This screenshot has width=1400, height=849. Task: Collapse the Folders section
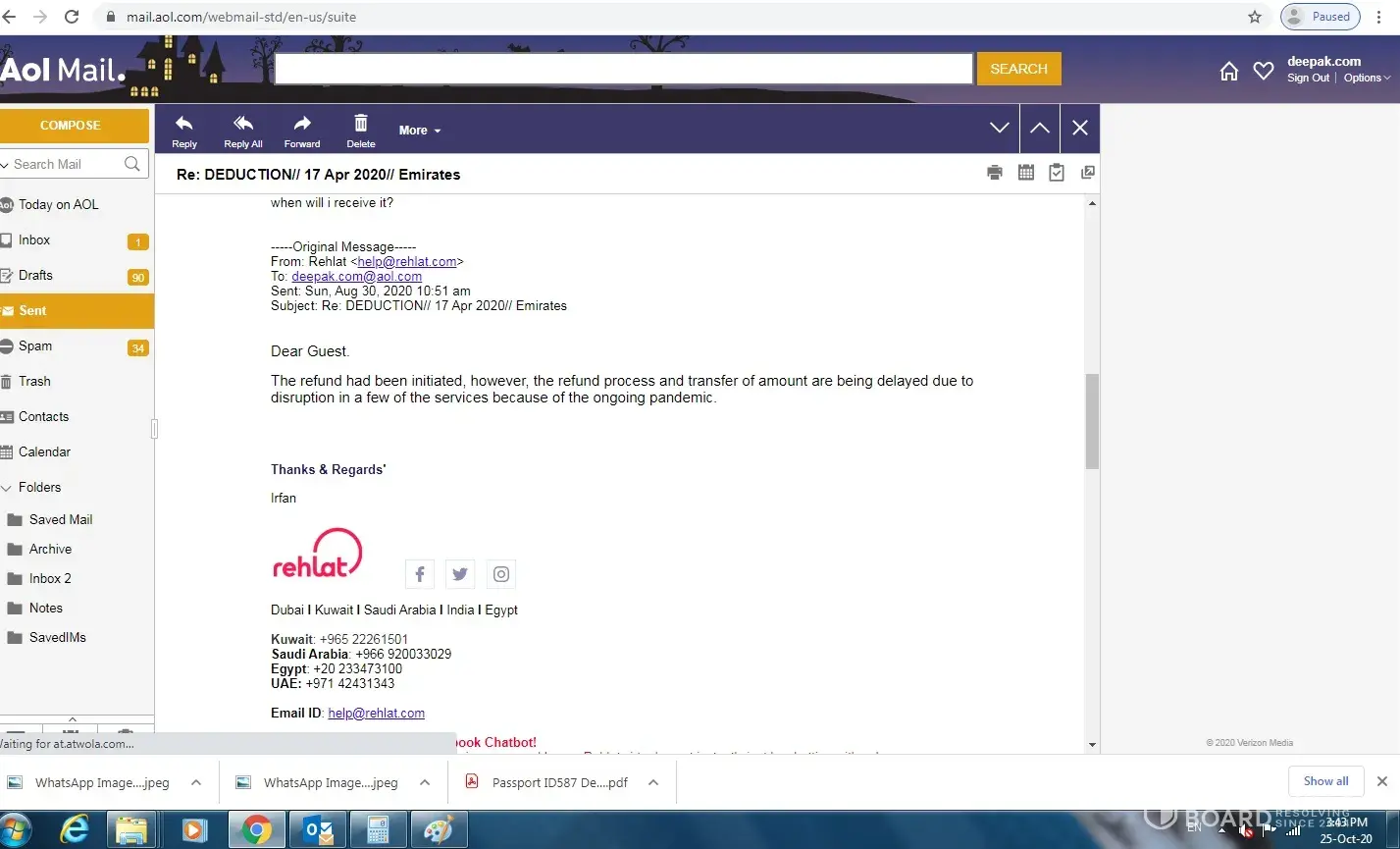click(8, 488)
